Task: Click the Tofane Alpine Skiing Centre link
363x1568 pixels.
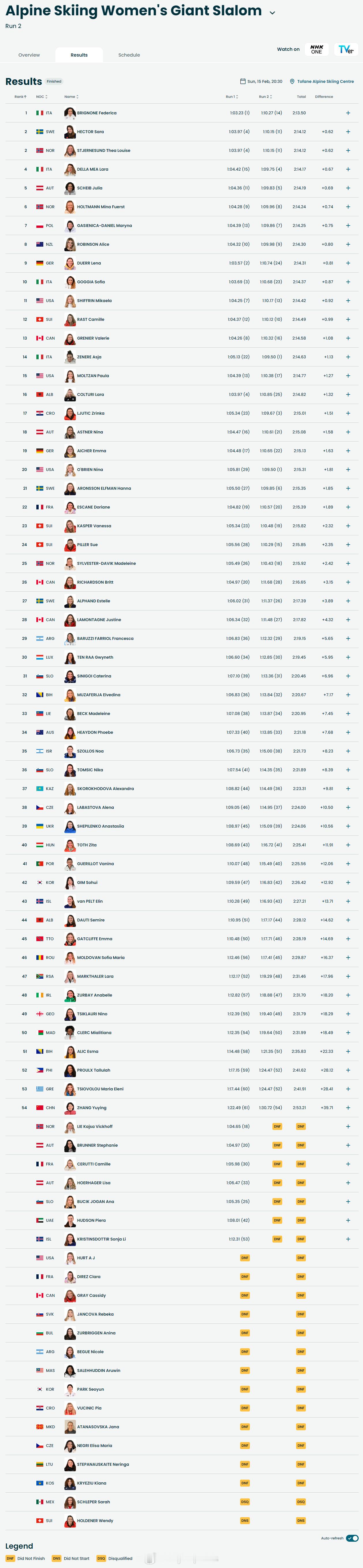Action: [325, 81]
